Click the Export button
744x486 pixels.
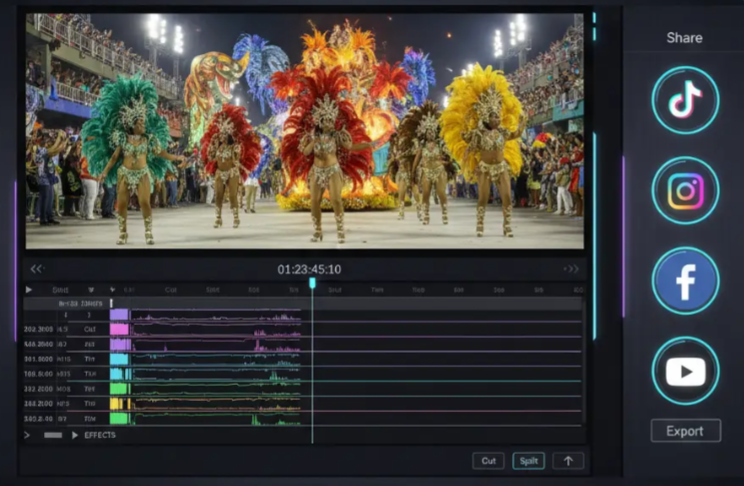[685, 431]
